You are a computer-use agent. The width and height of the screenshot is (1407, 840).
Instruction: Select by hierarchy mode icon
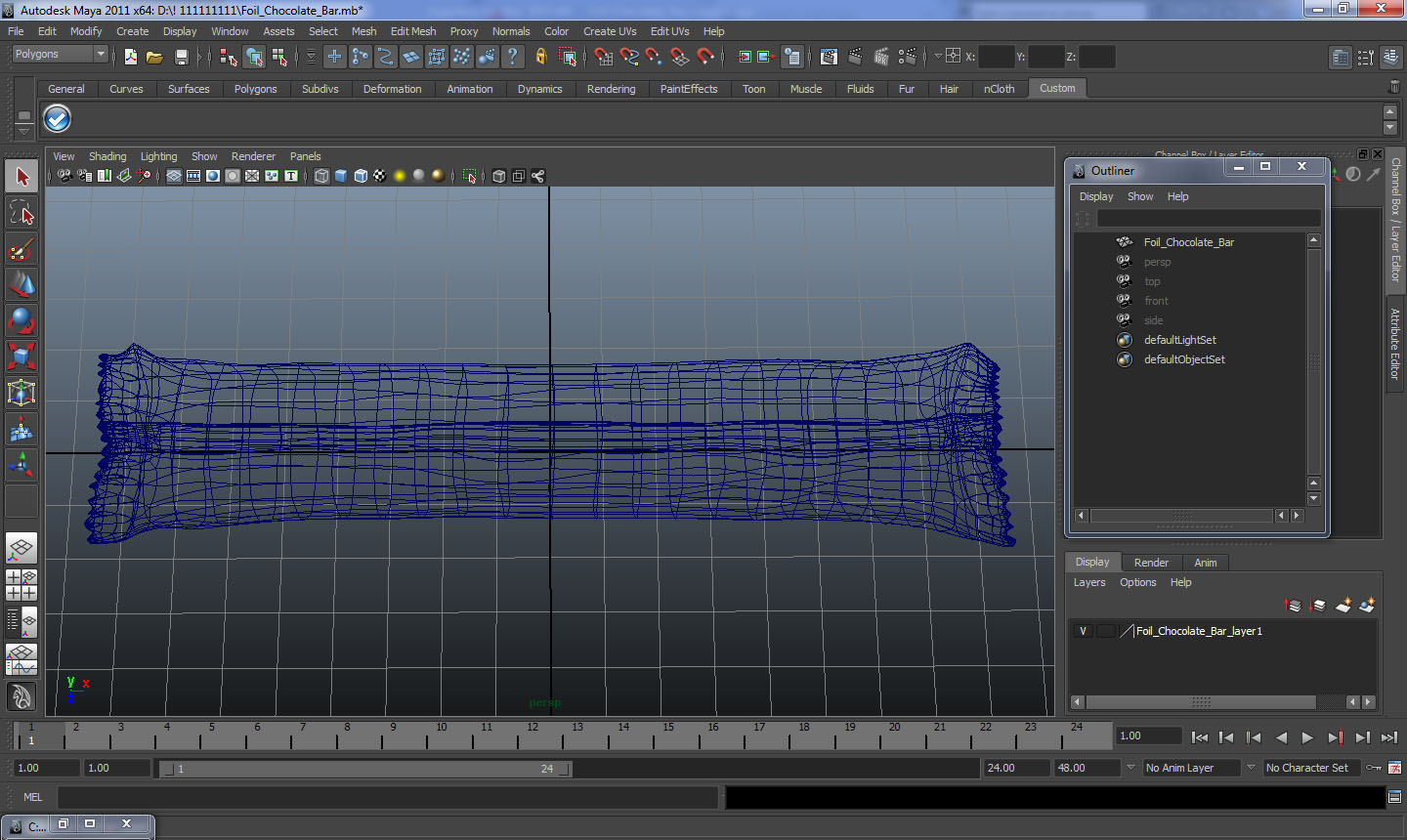[229, 57]
